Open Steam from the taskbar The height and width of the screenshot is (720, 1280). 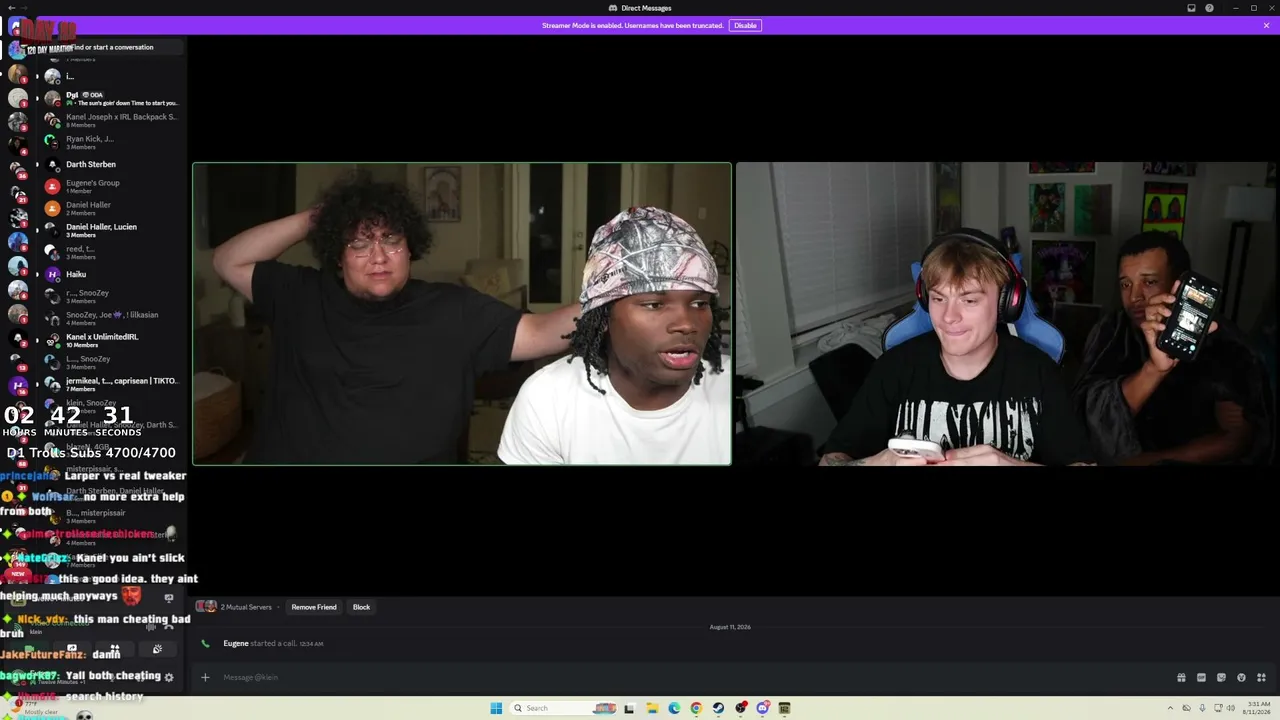(x=718, y=708)
